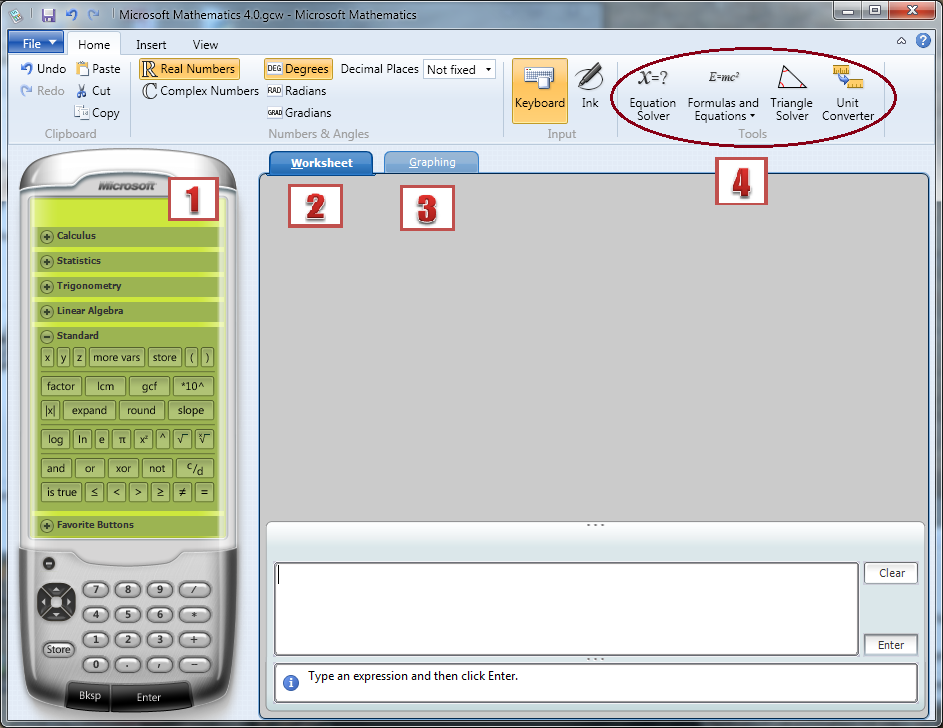943x728 pixels.
Task: Click the Clear button
Action: (x=891, y=573)
